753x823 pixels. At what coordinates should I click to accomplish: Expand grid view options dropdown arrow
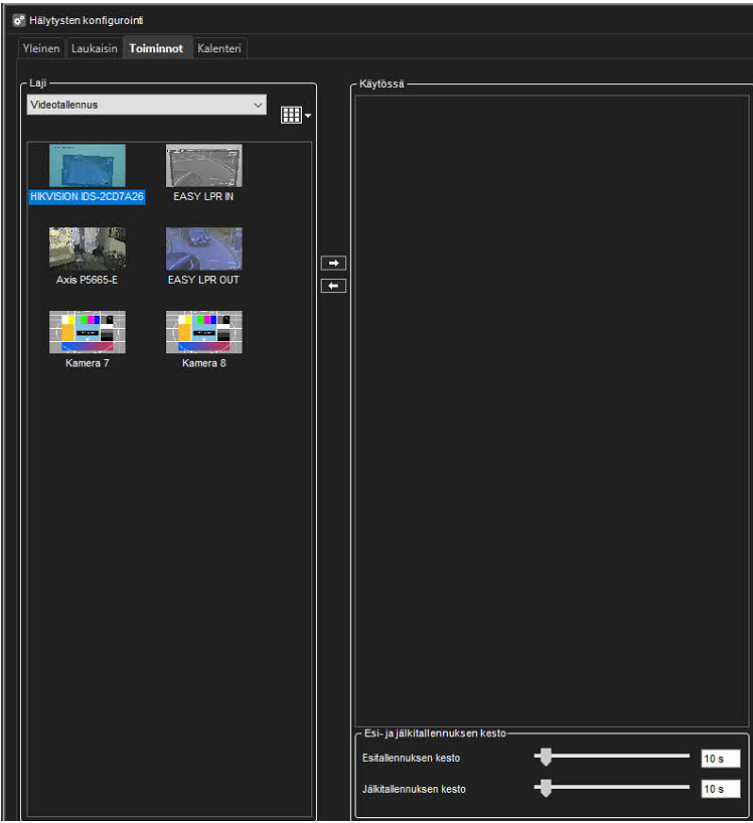308,116
